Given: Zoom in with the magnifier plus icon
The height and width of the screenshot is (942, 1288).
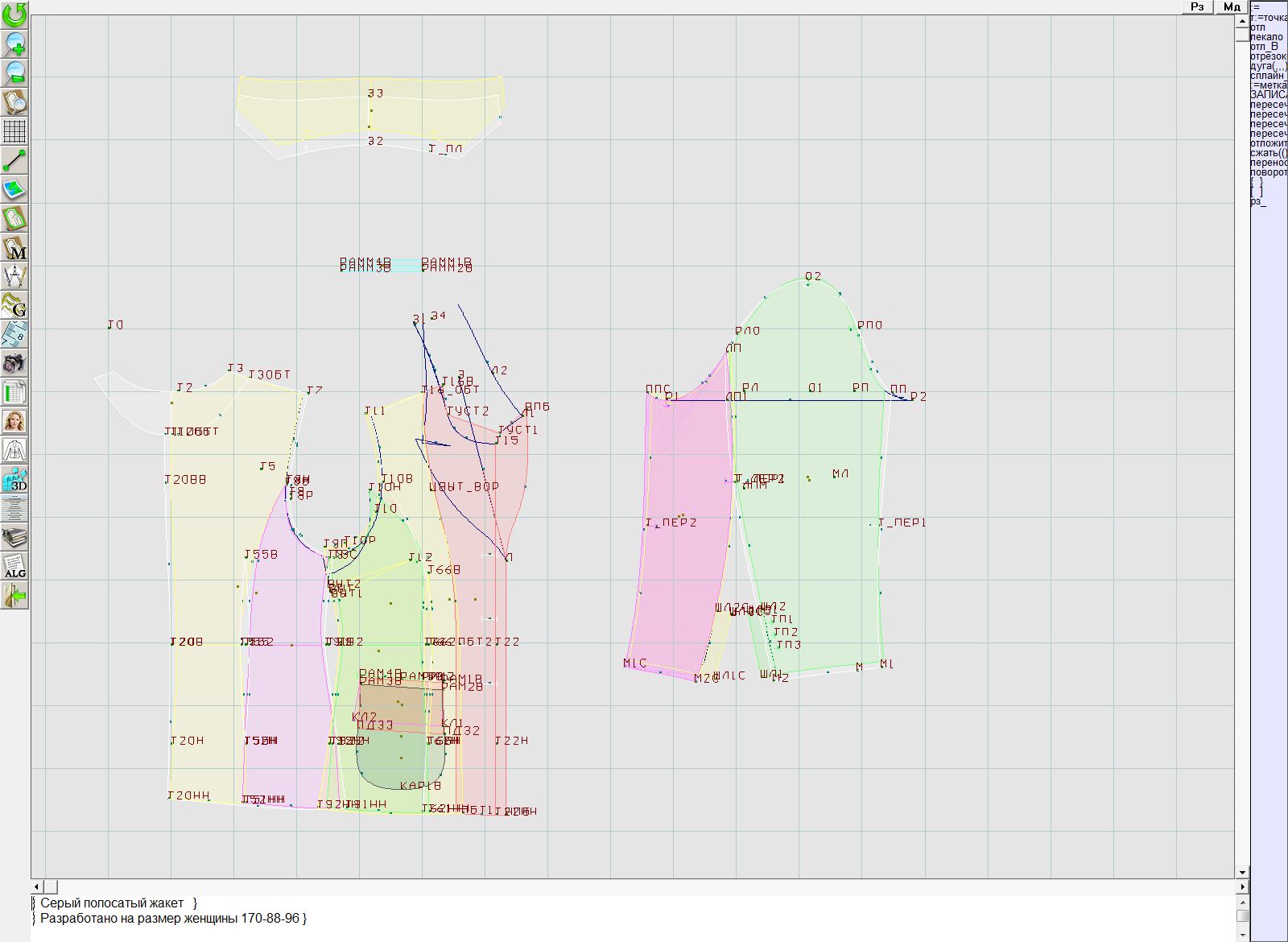Looking at the screenshot, I should click(14, 43).
